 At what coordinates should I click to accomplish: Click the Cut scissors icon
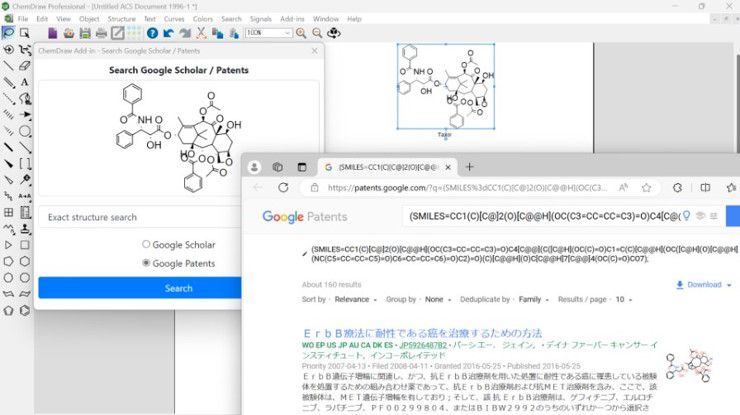point(201,33)
